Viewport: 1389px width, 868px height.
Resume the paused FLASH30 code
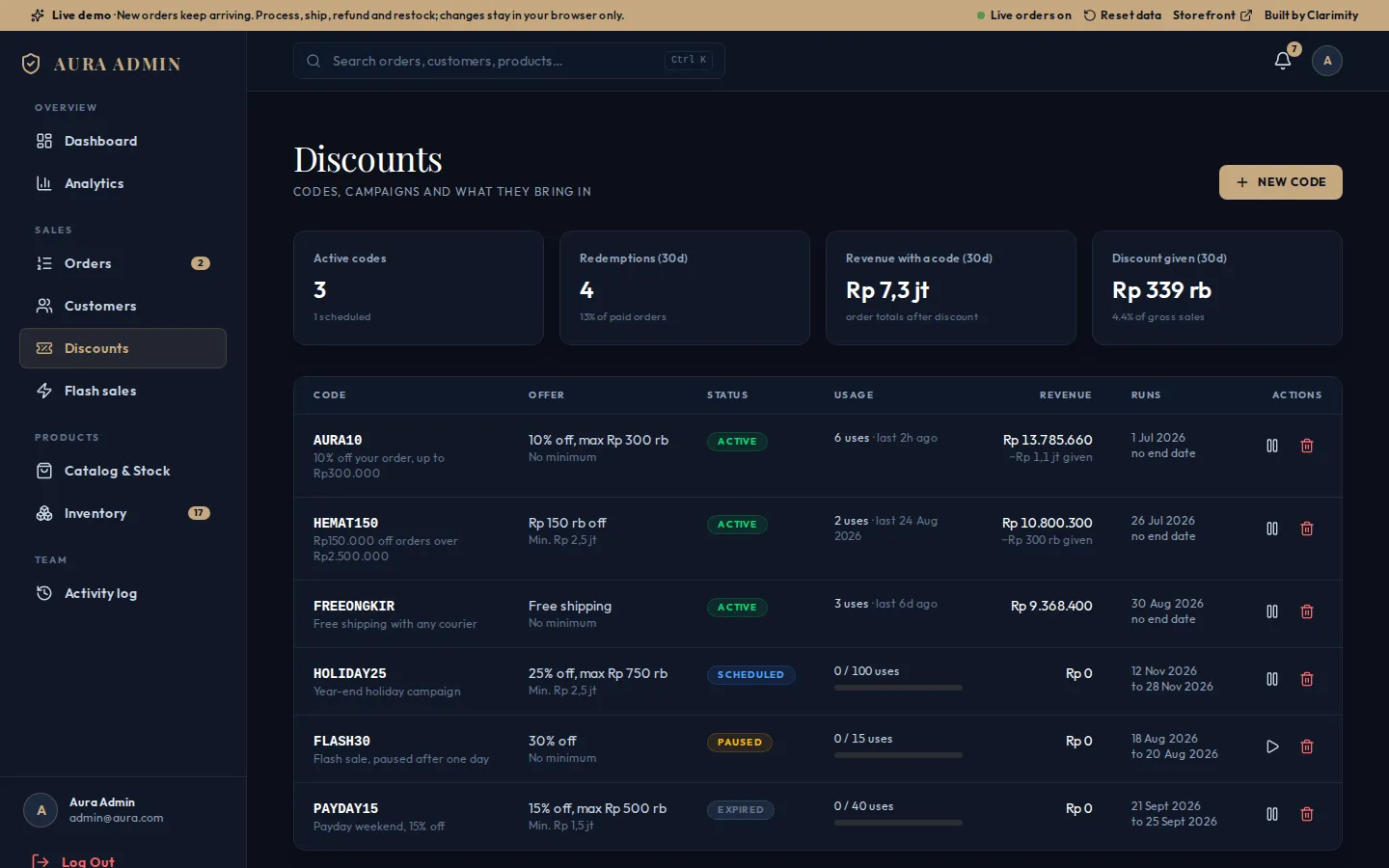click(1272, 746)
